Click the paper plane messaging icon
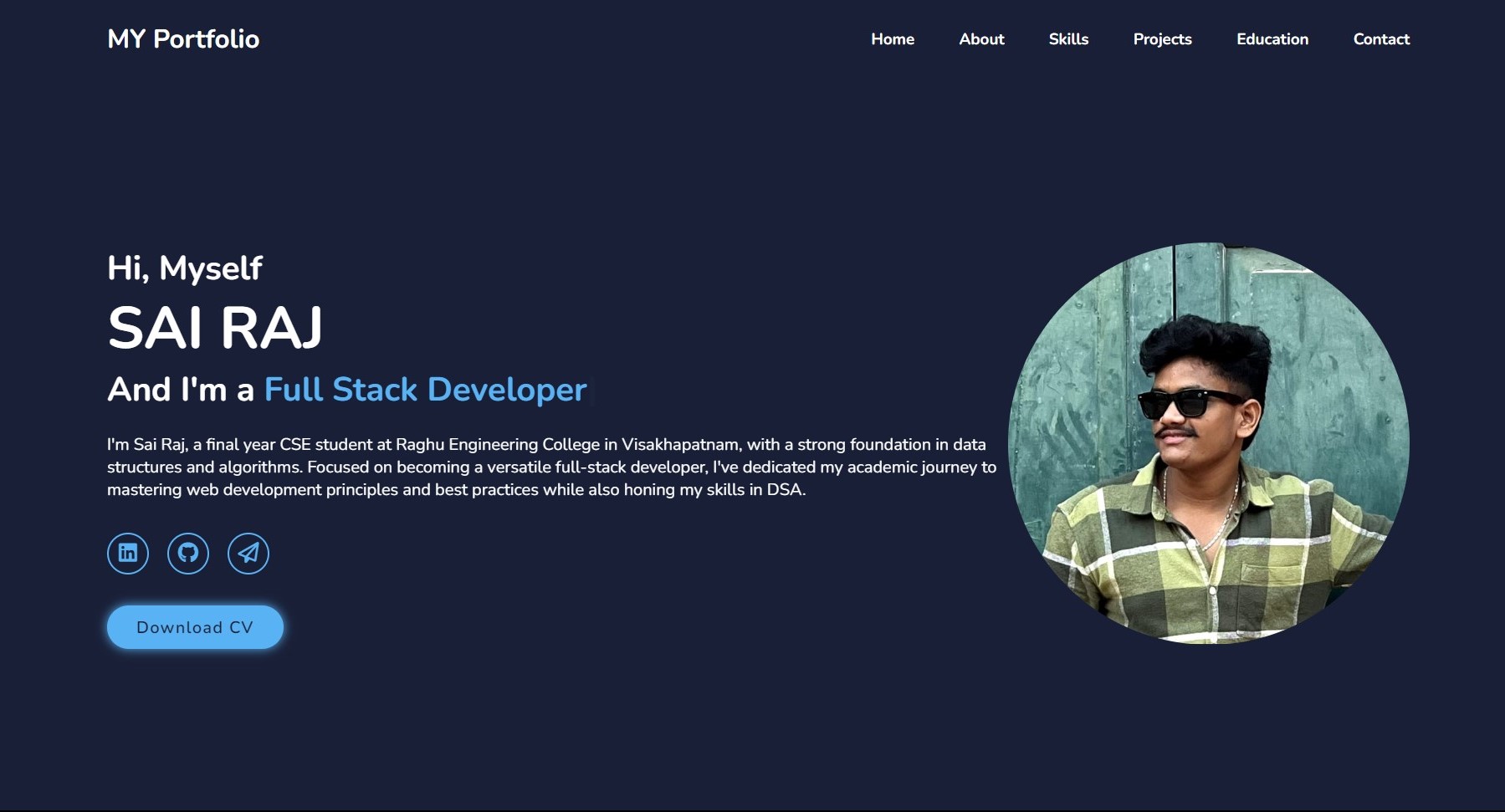This screenshot has height=812, width=1505. (248, 553)
